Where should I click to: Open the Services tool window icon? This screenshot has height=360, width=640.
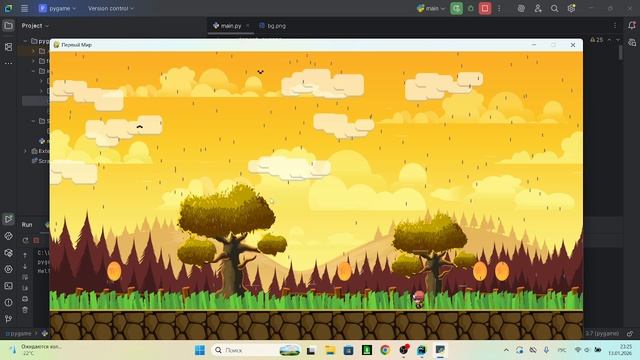8,269
